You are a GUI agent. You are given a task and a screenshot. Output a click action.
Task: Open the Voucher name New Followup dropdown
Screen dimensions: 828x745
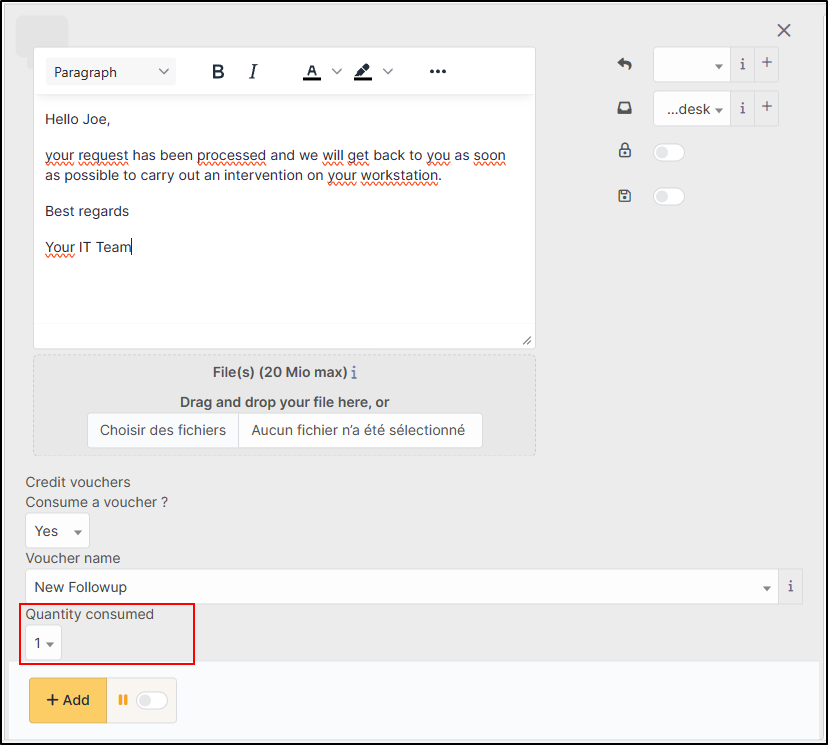click(400, 587)
